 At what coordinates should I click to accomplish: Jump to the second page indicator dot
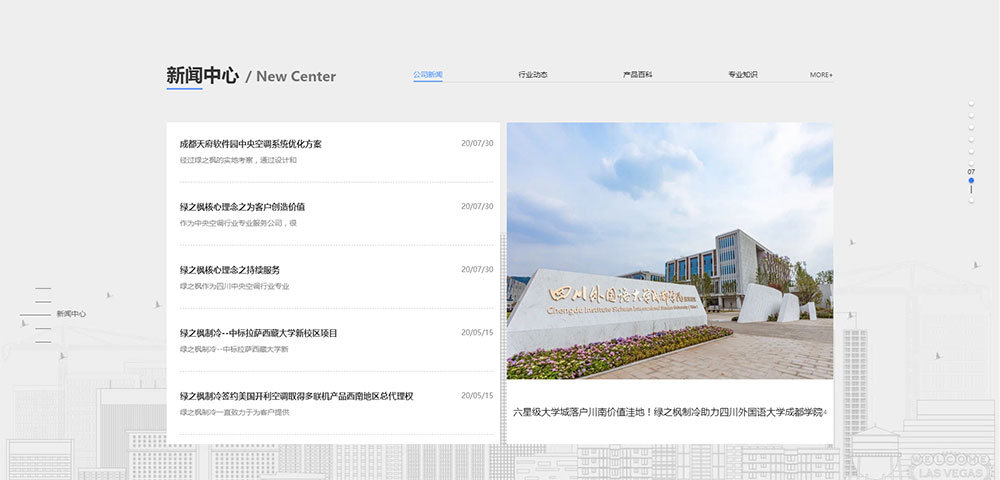pos(971,115)
